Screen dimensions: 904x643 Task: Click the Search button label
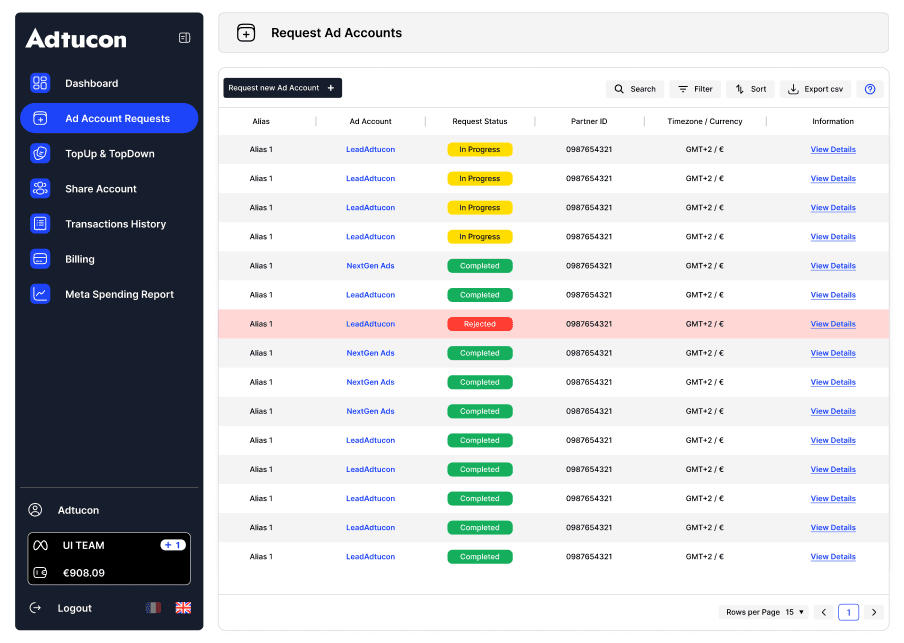click(x=643, y=89)
